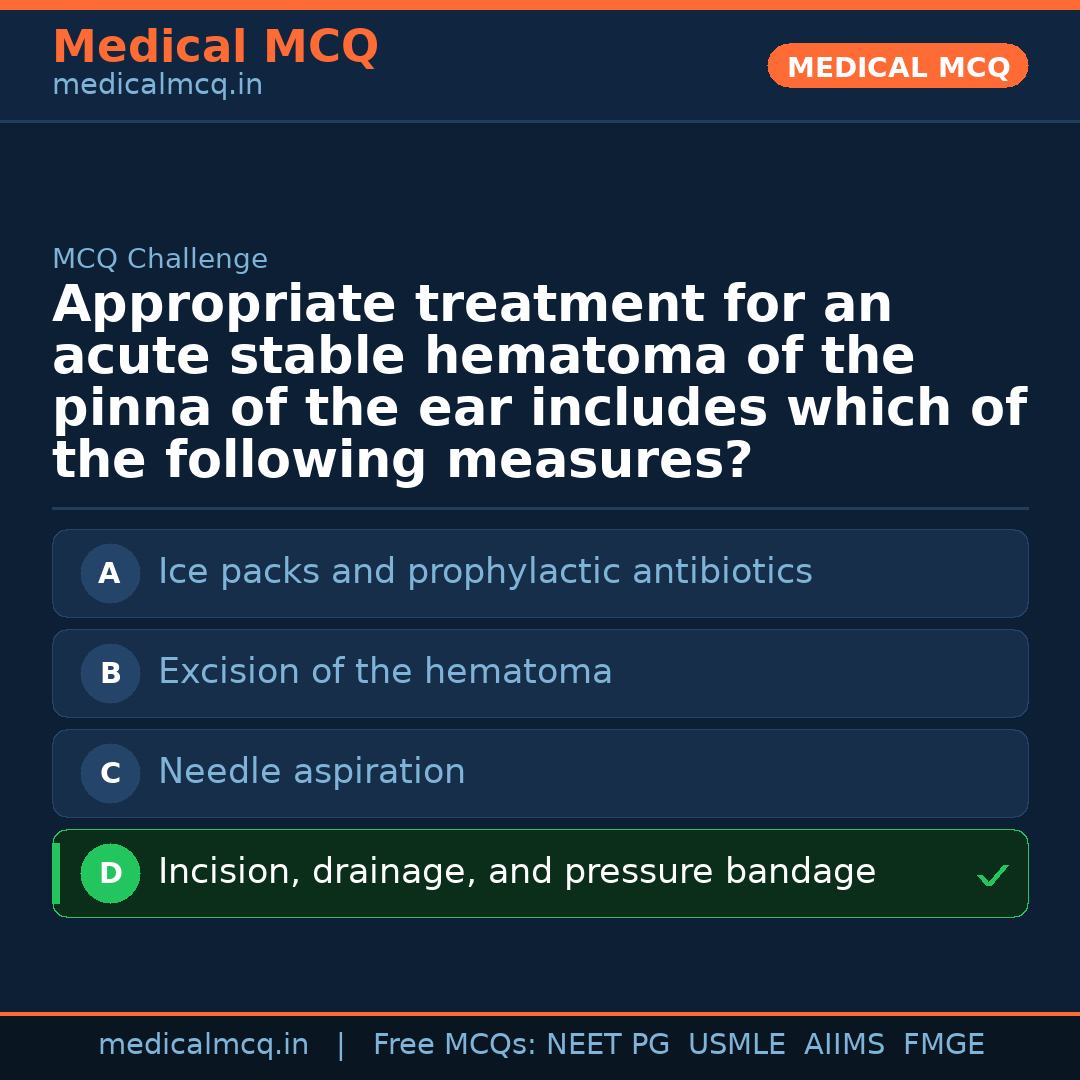This screenshot has width=1080, height=1080.
Task: Click the letter C circle badge
Action: (110, 774)
